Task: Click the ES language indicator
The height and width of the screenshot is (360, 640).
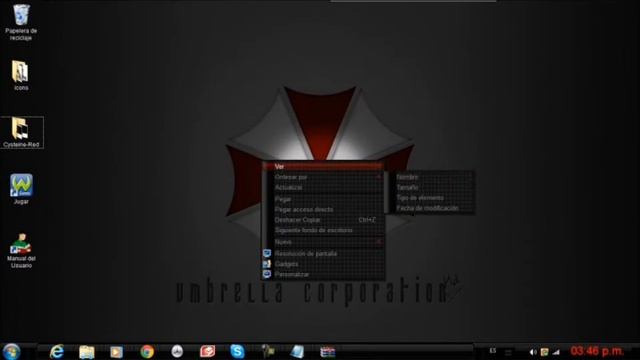Action: click(x=493, y=351)
